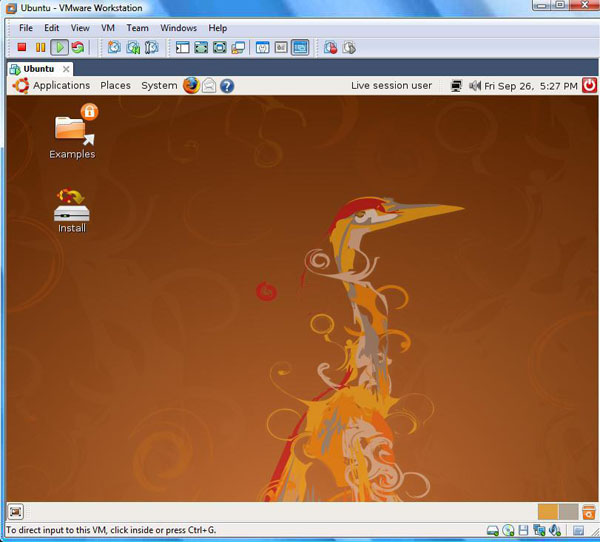Suspend the virtual machine using the pause icon
This screenshot has width=600, height=542.
(x=40, y=47)
